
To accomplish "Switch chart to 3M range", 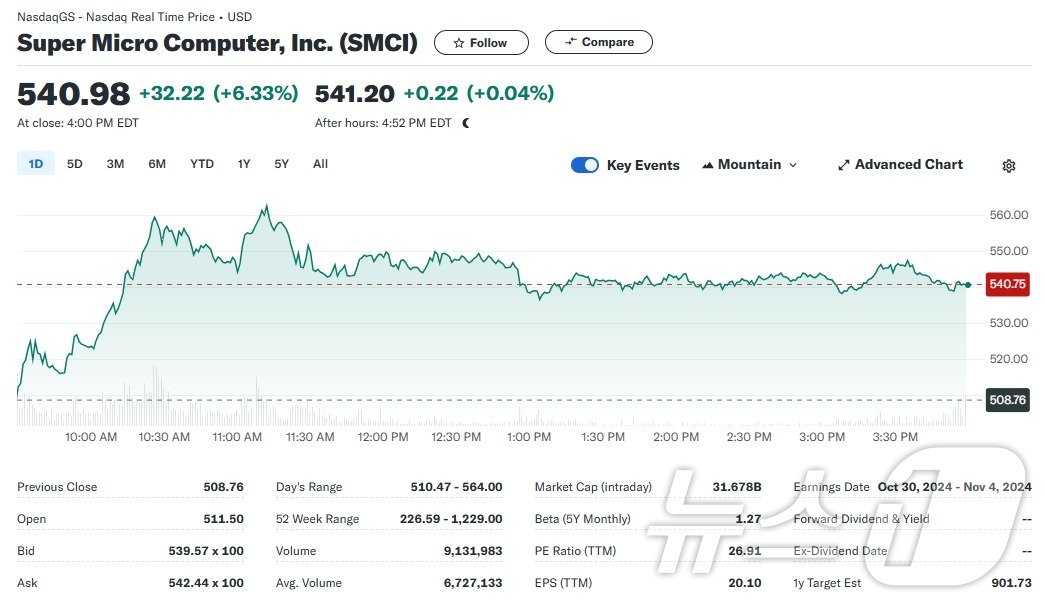I will coord(115,164).
